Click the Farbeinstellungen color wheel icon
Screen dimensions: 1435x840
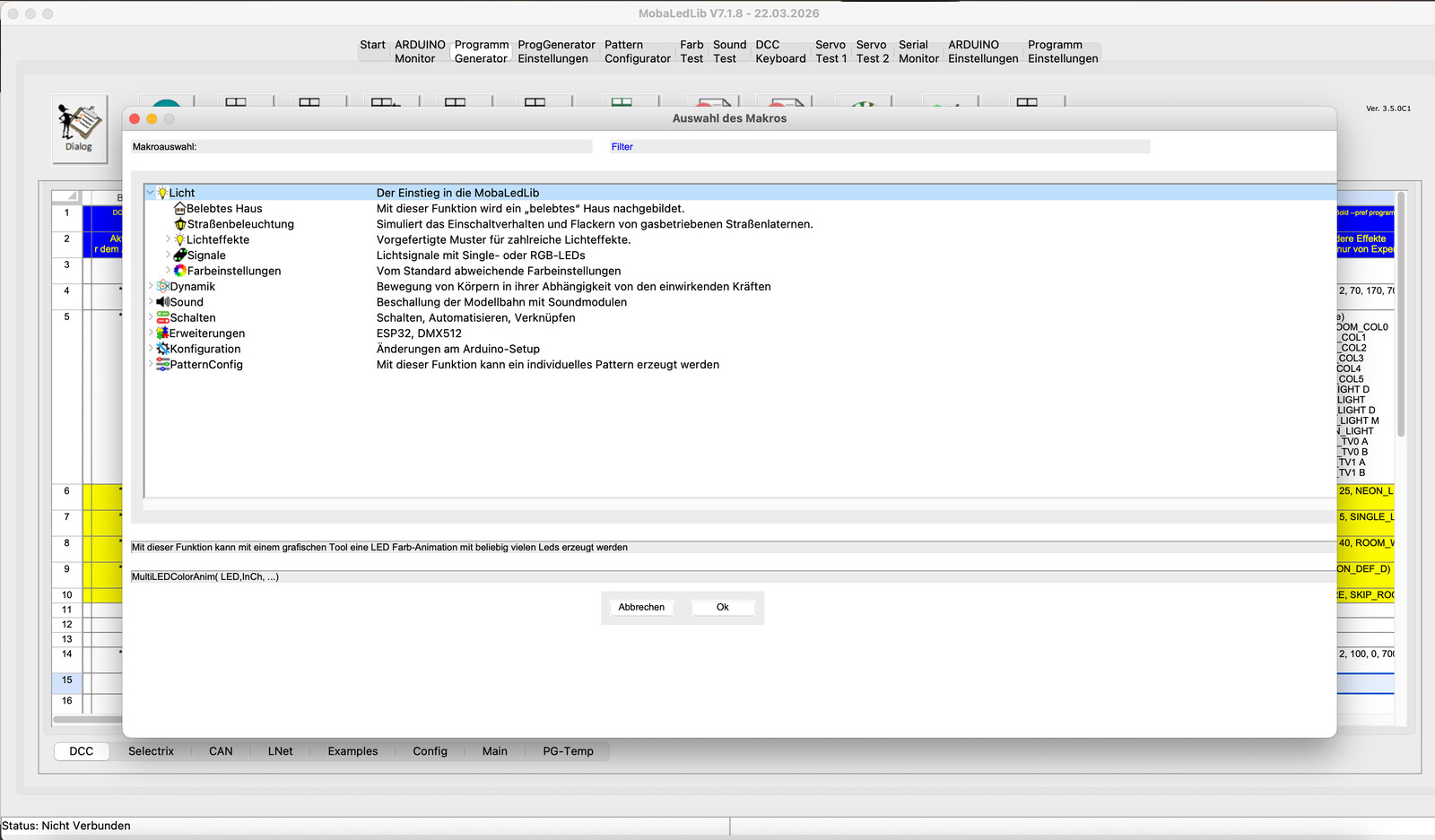(180, 271)
